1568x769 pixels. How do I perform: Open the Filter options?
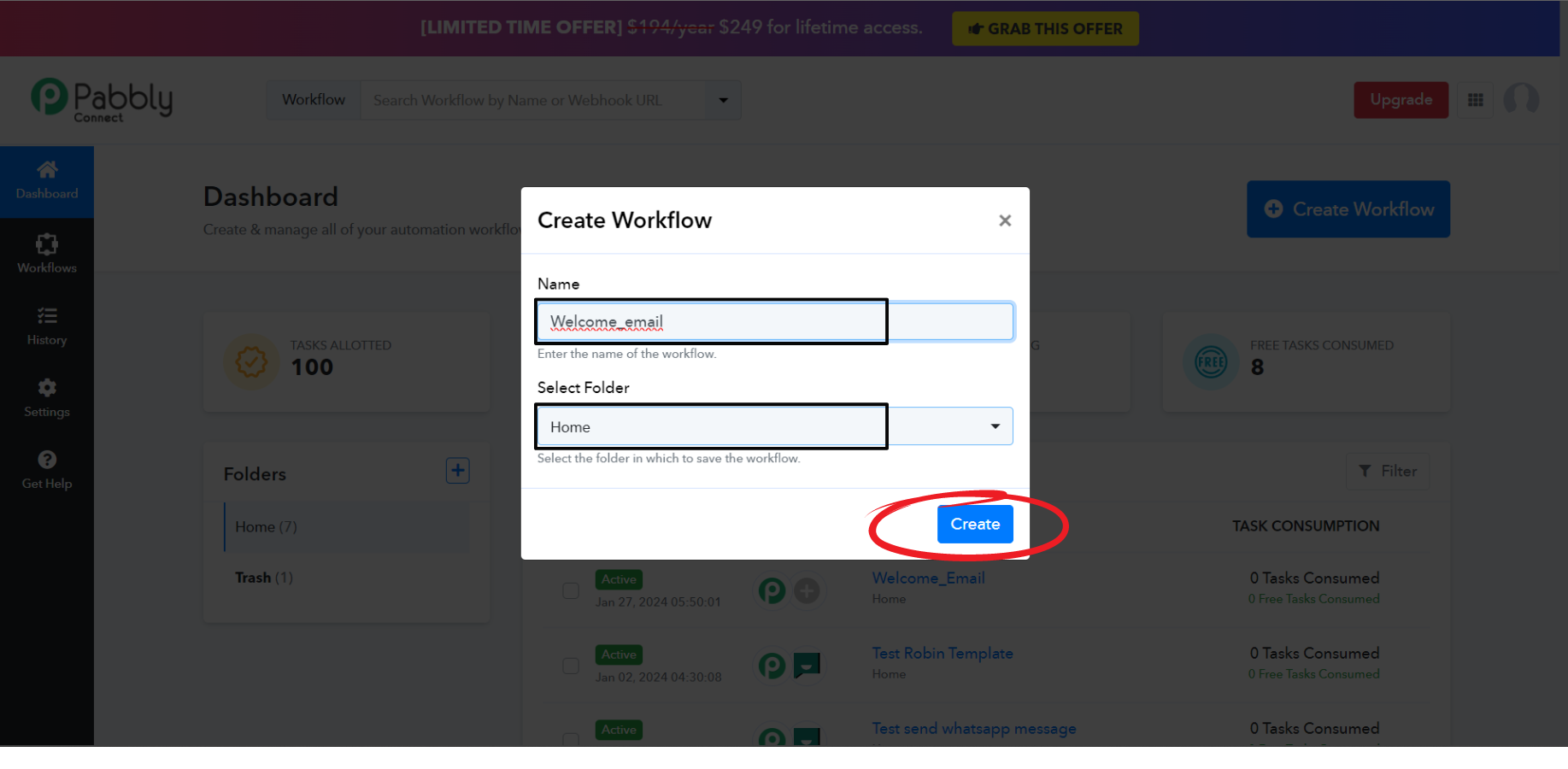(x=1387, y=471)
